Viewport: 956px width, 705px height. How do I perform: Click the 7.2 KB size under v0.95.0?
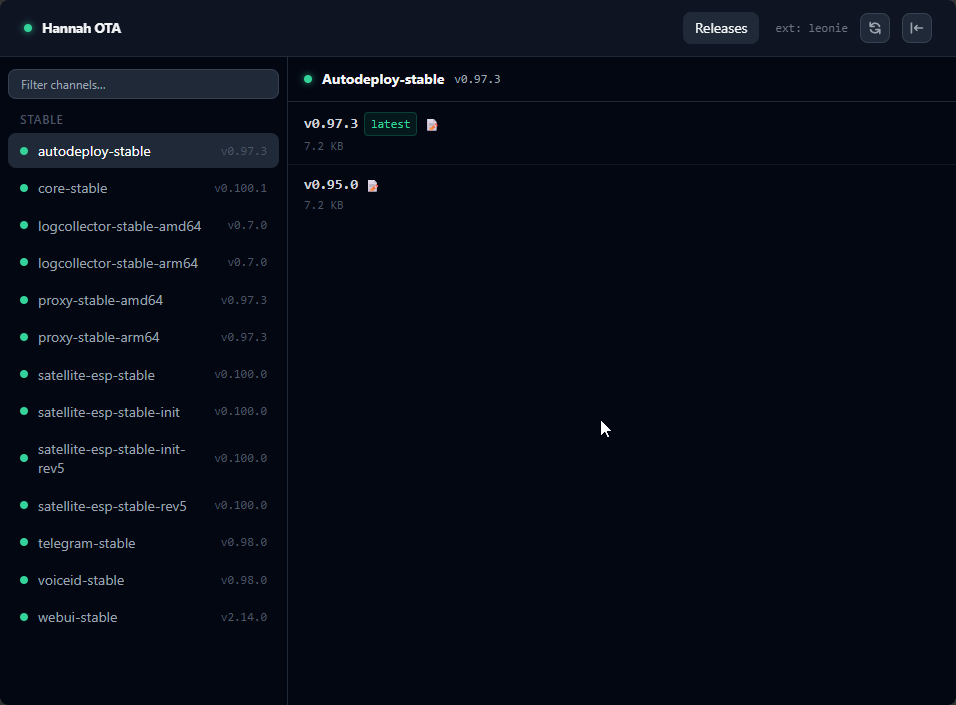tap(324, 206)
